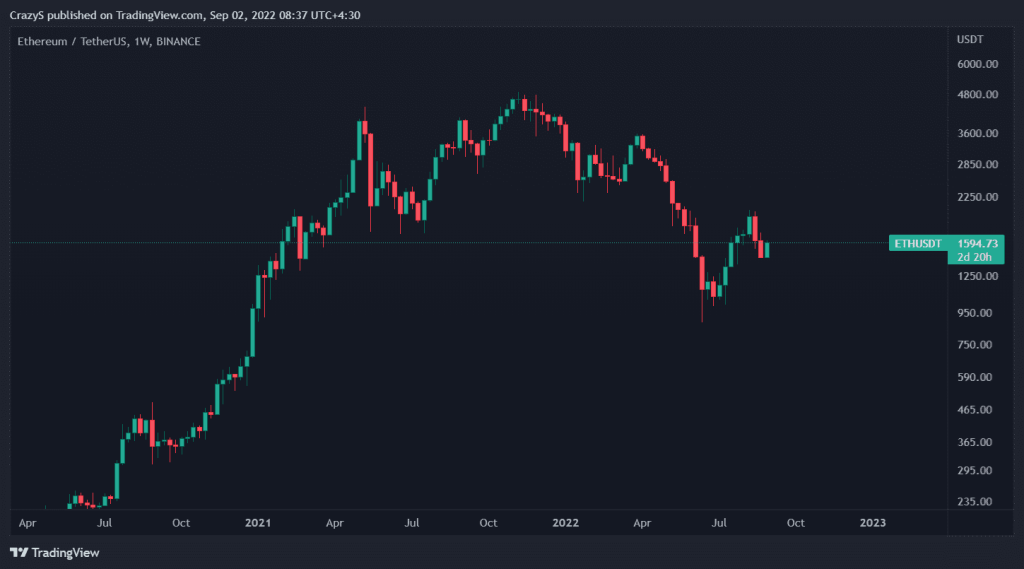Click the 2250.00 level on price scale
The image size is (1024, 569).
tap(978, 197)
